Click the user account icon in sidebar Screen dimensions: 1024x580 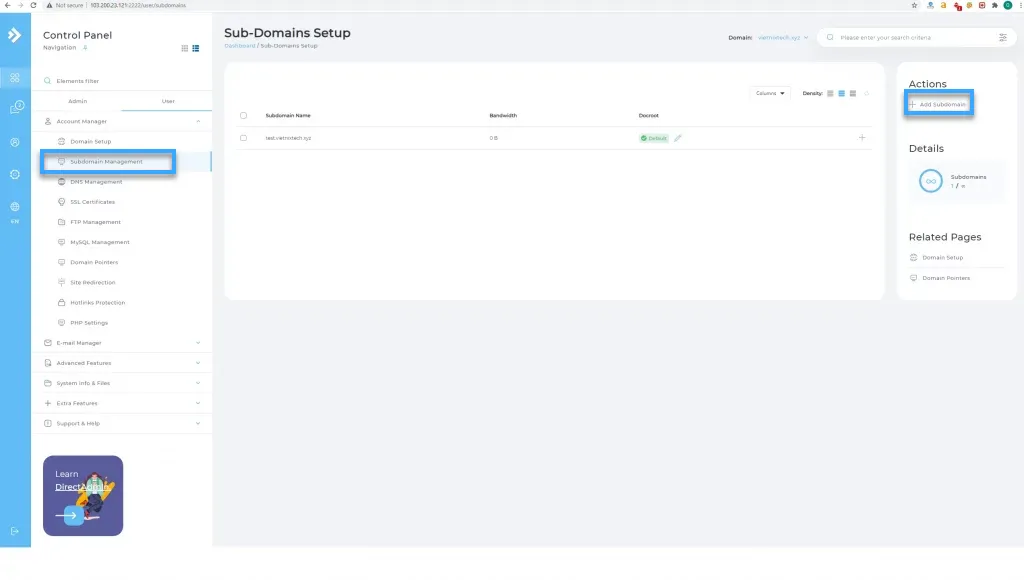coord(14,143)
